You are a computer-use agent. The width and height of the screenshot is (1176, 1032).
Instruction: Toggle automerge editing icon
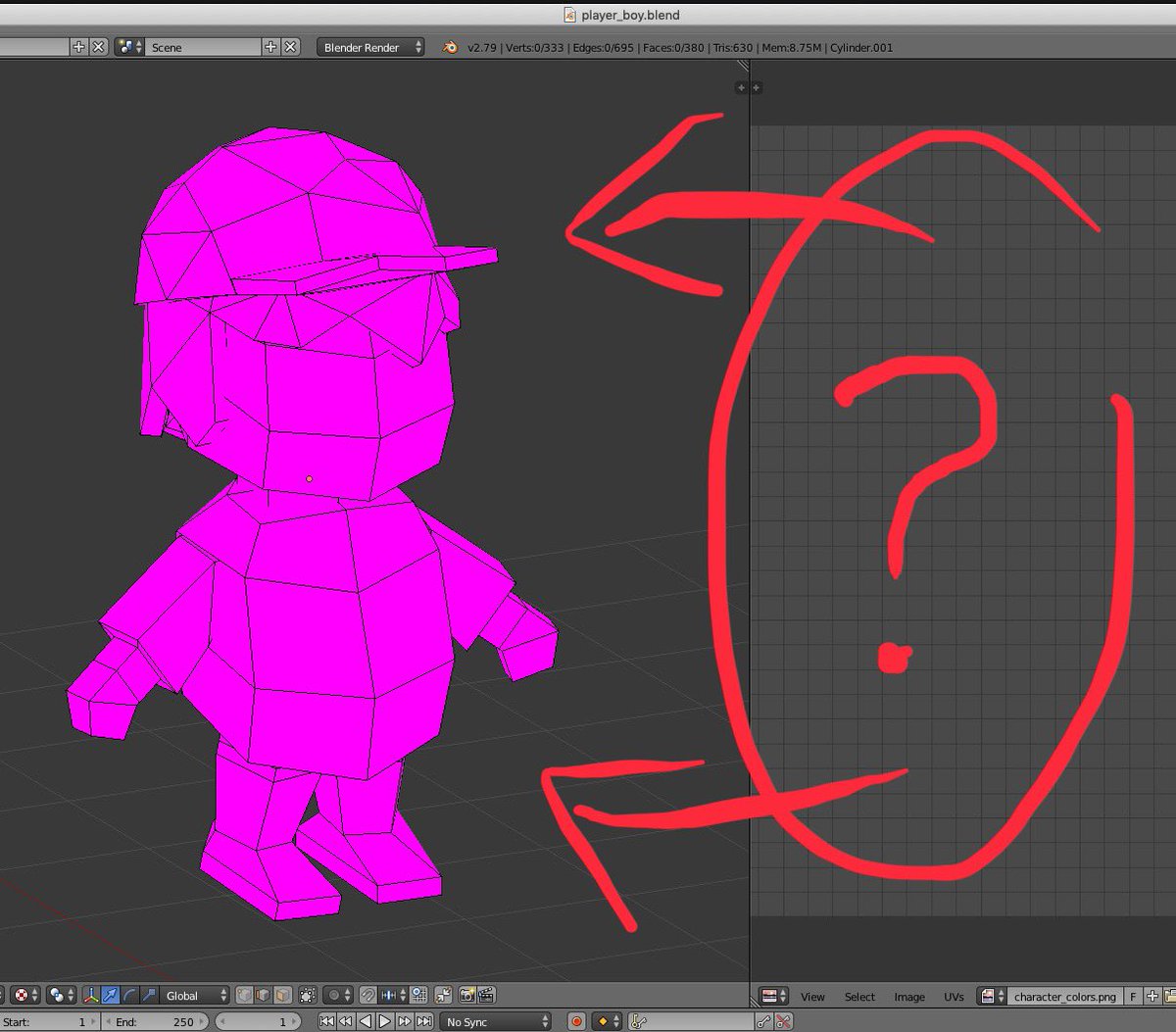pos(443,996)
